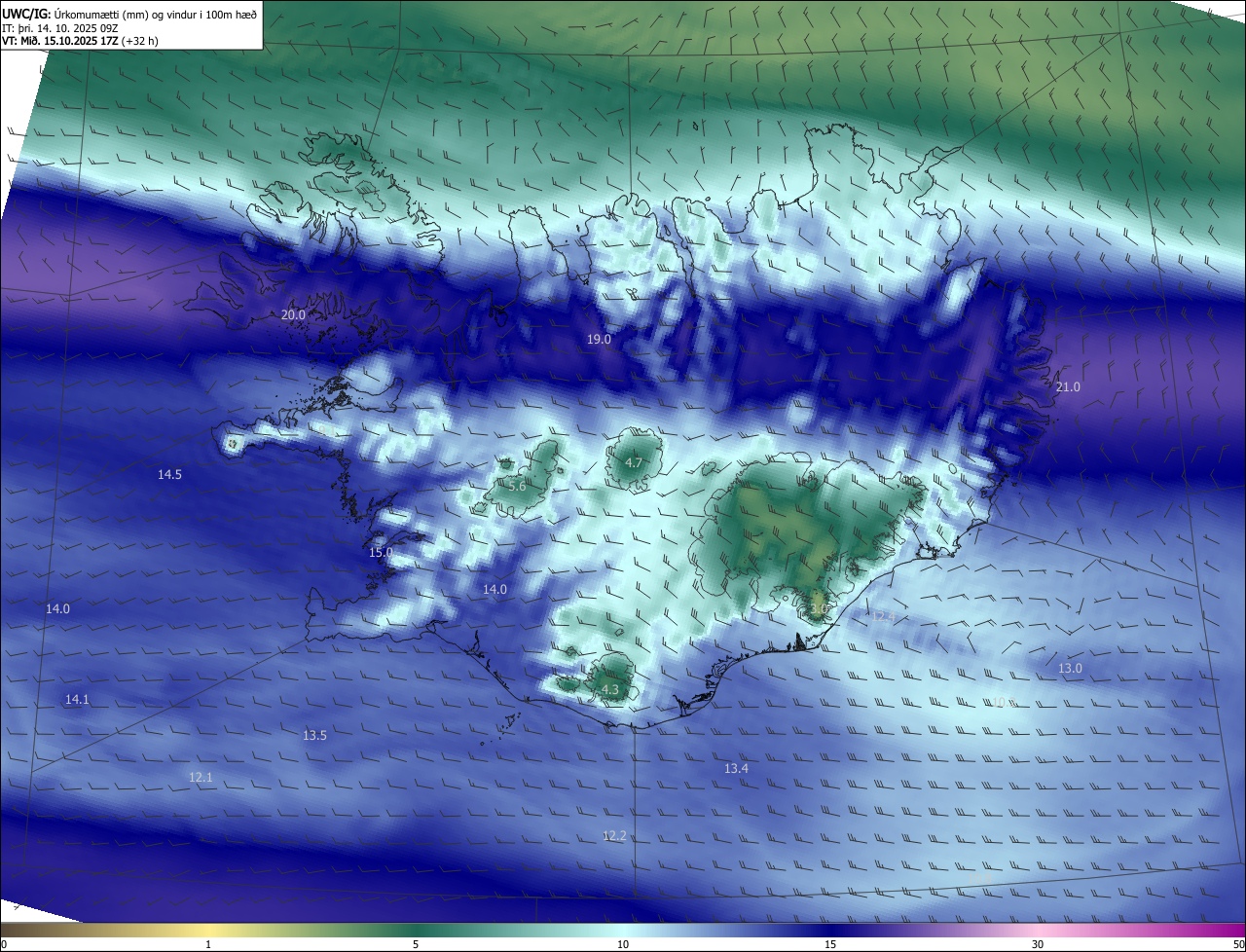Click the 19.0 value label on the map
The width and height of the screenshot is (1246, 952).
pos(599,339)
